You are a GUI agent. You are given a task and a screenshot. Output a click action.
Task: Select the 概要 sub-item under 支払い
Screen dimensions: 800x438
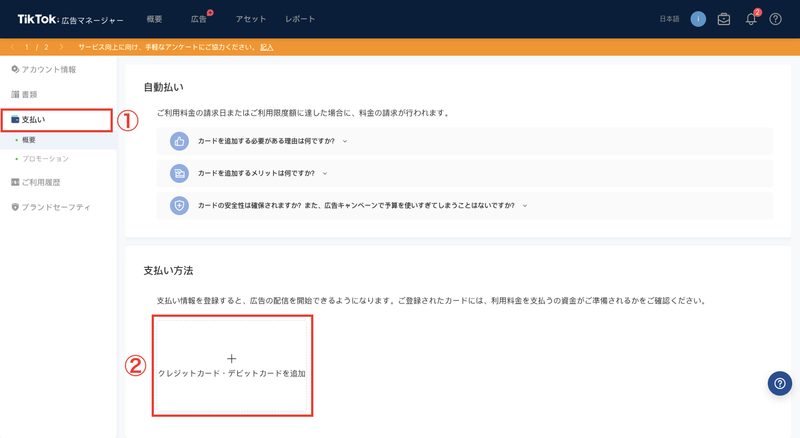click(x=58, y=140)
